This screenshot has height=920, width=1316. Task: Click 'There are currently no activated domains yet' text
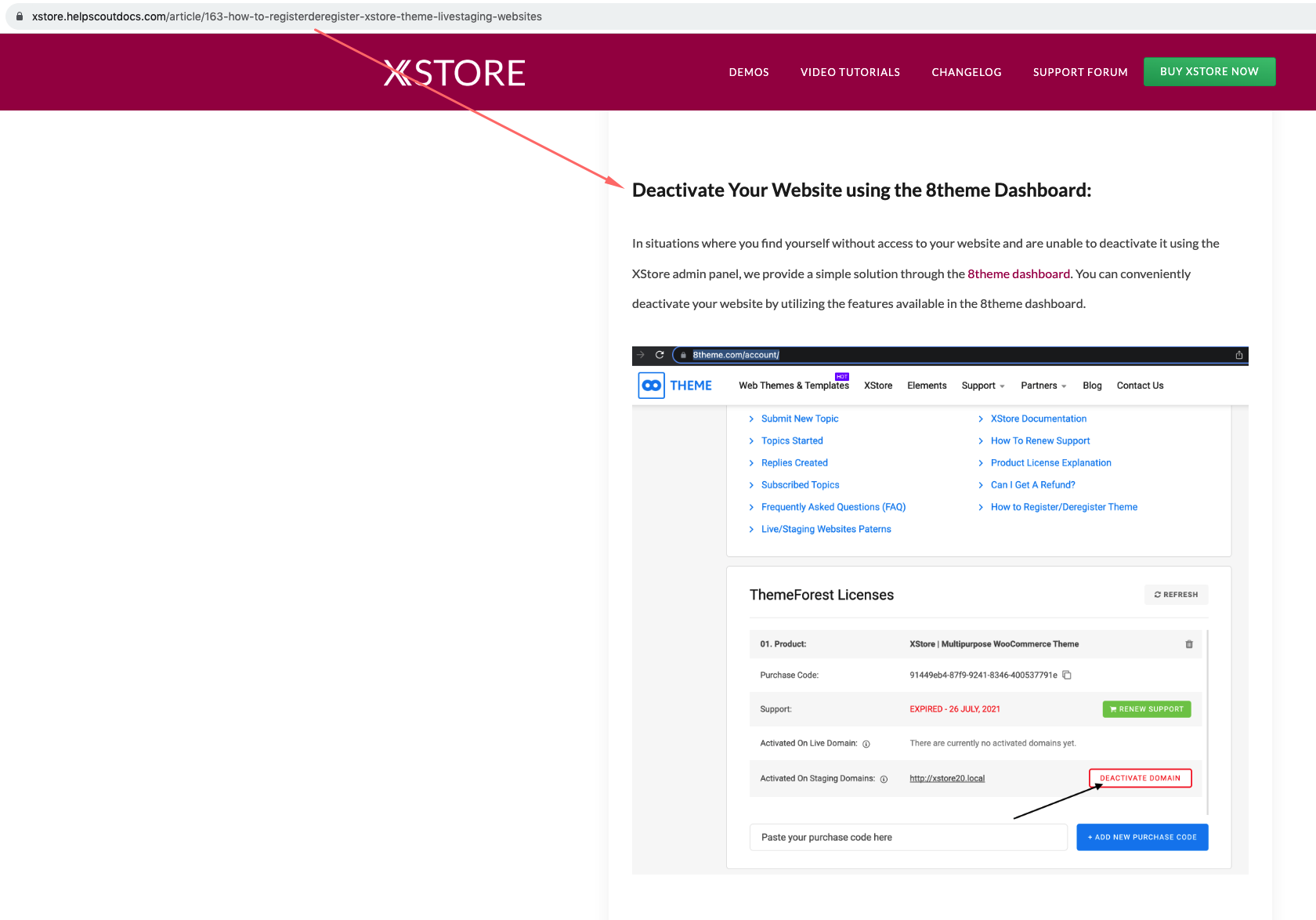(x=992, y=744)
